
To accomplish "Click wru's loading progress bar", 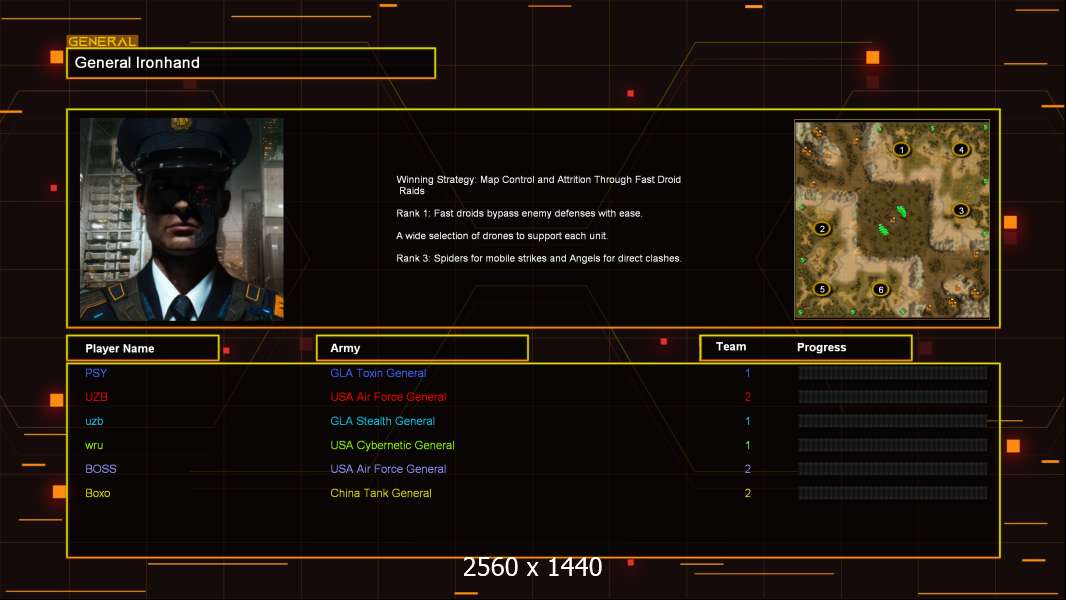I will [x=893, y=445].
